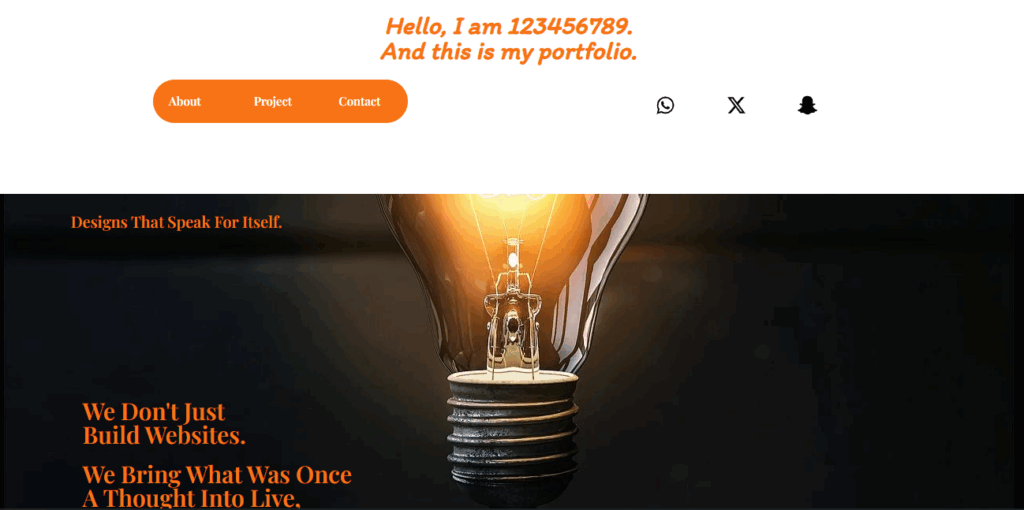Open the WhatsApp social link icon
This screenshot has width=1024, height=510.
click(x=665, y=105)
